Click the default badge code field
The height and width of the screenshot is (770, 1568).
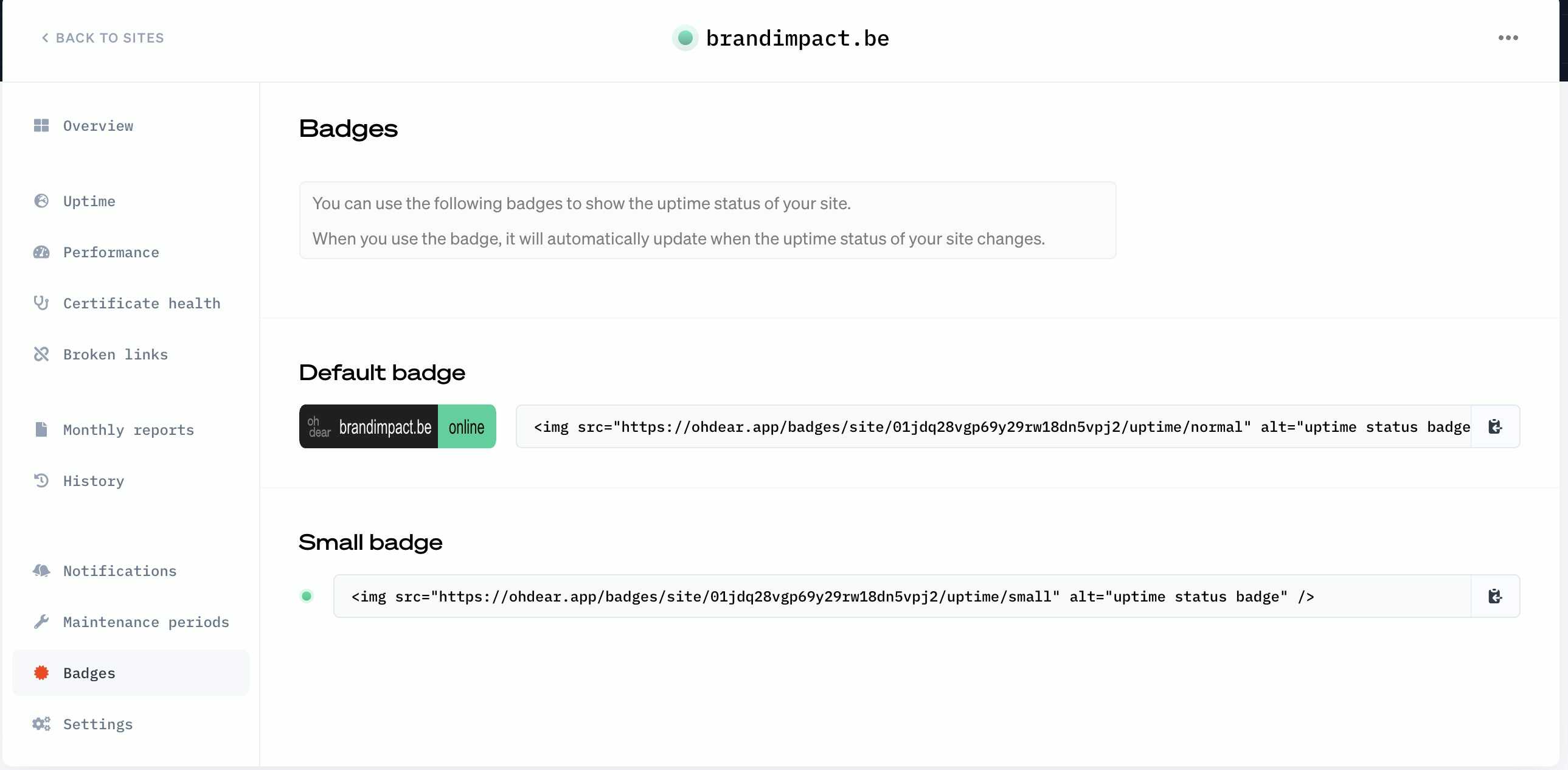[x=993, y=427]
